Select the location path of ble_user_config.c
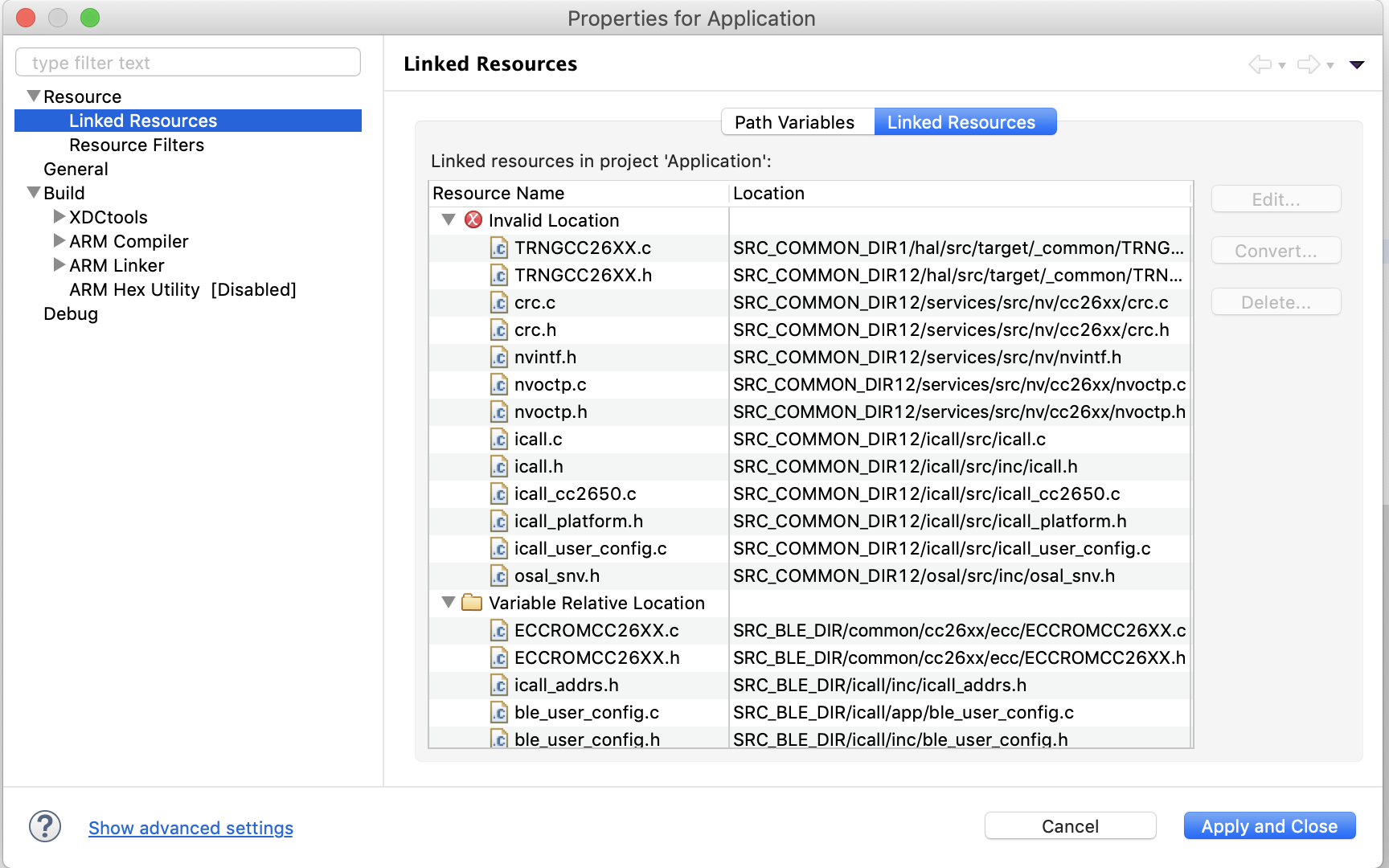This screenshot has height=868, width=1389. (x=903, y=712)
